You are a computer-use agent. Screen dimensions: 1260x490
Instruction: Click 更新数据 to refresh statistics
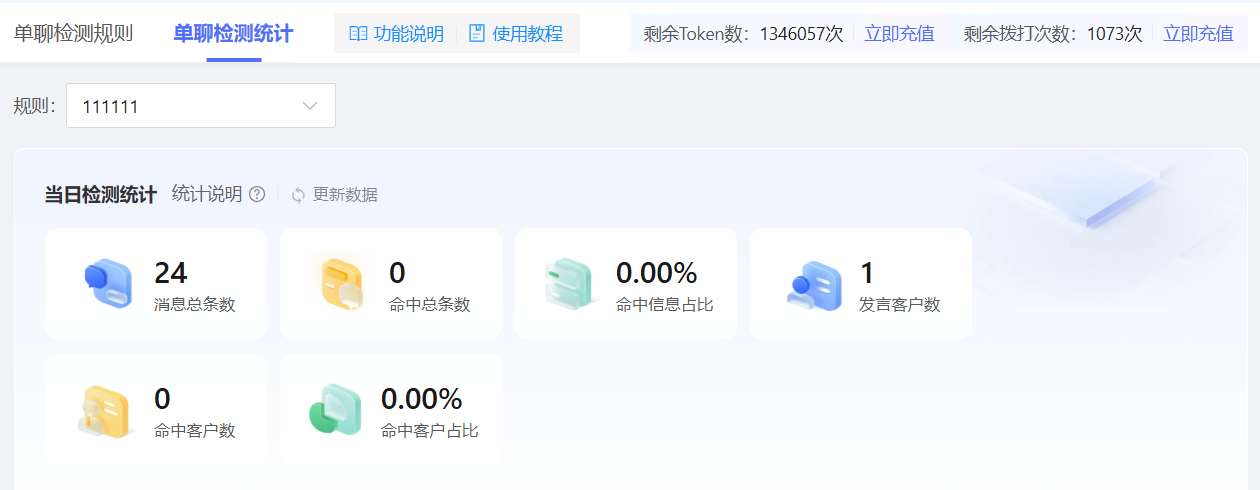click(345, 195)
